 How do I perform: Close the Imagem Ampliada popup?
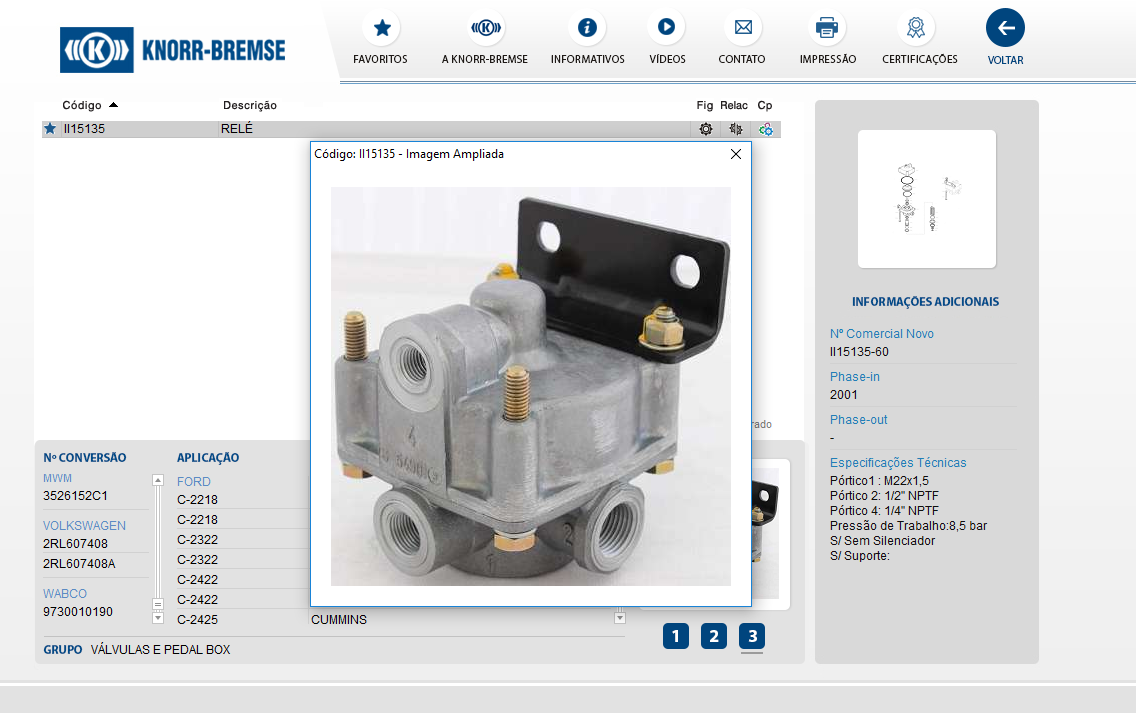coord(736,154)
